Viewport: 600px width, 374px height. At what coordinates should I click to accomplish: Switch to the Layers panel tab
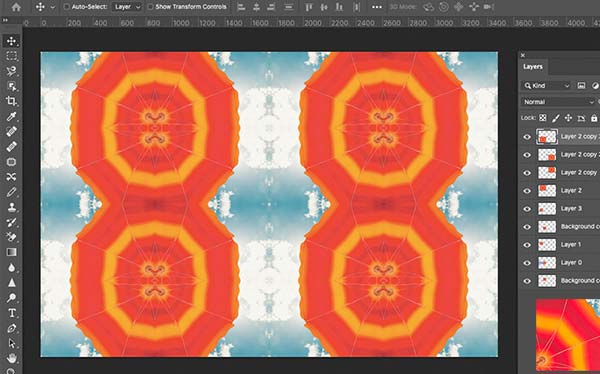click(533, 67)
